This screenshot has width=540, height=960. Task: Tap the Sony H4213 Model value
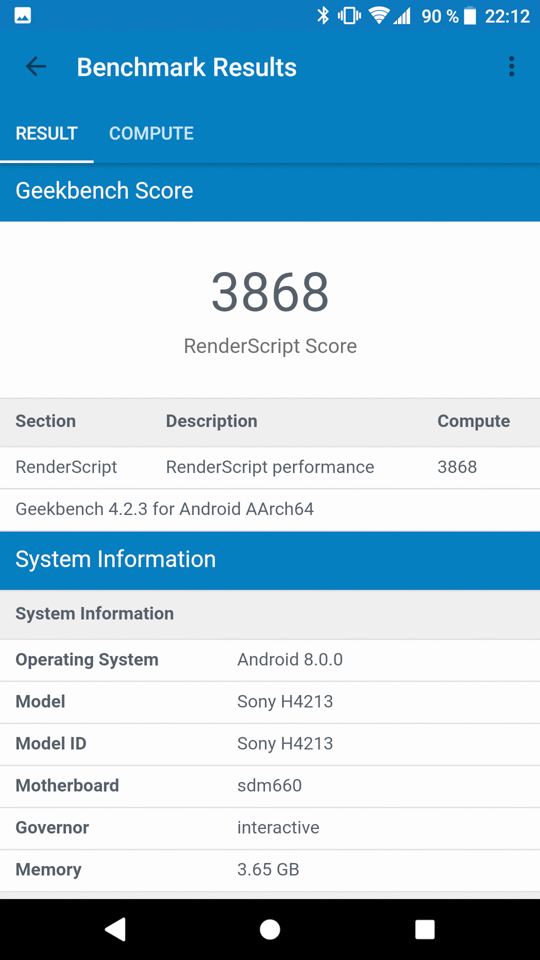pyautogui.click(x=285, y=702)
